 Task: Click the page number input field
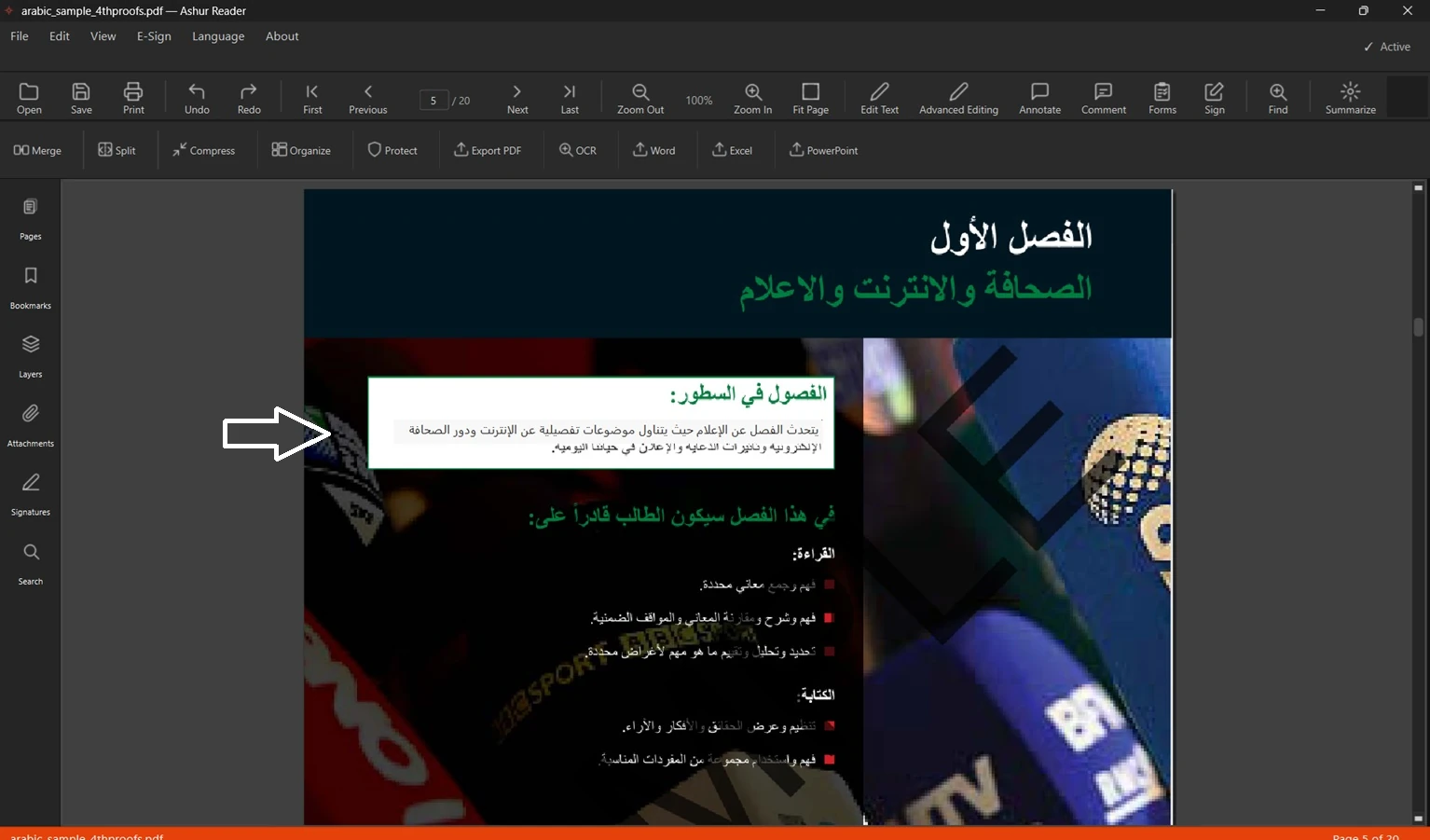433,100
